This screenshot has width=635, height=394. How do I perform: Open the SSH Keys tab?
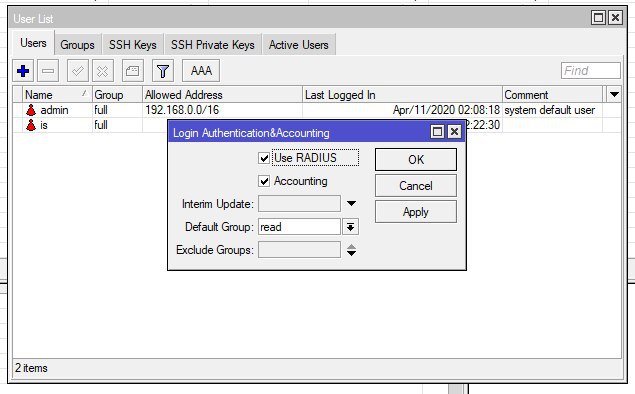(x=132, y=45)
